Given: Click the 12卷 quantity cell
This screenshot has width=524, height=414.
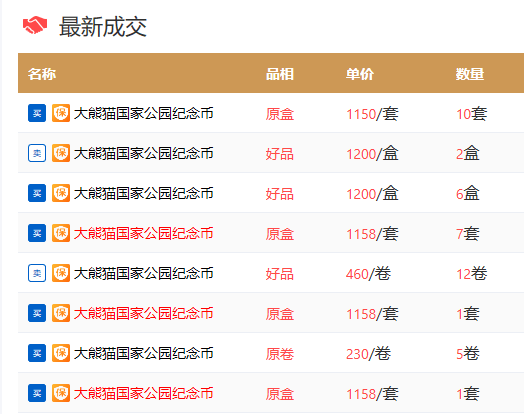Looking at the screenshot, I should [x=472, y=274].
